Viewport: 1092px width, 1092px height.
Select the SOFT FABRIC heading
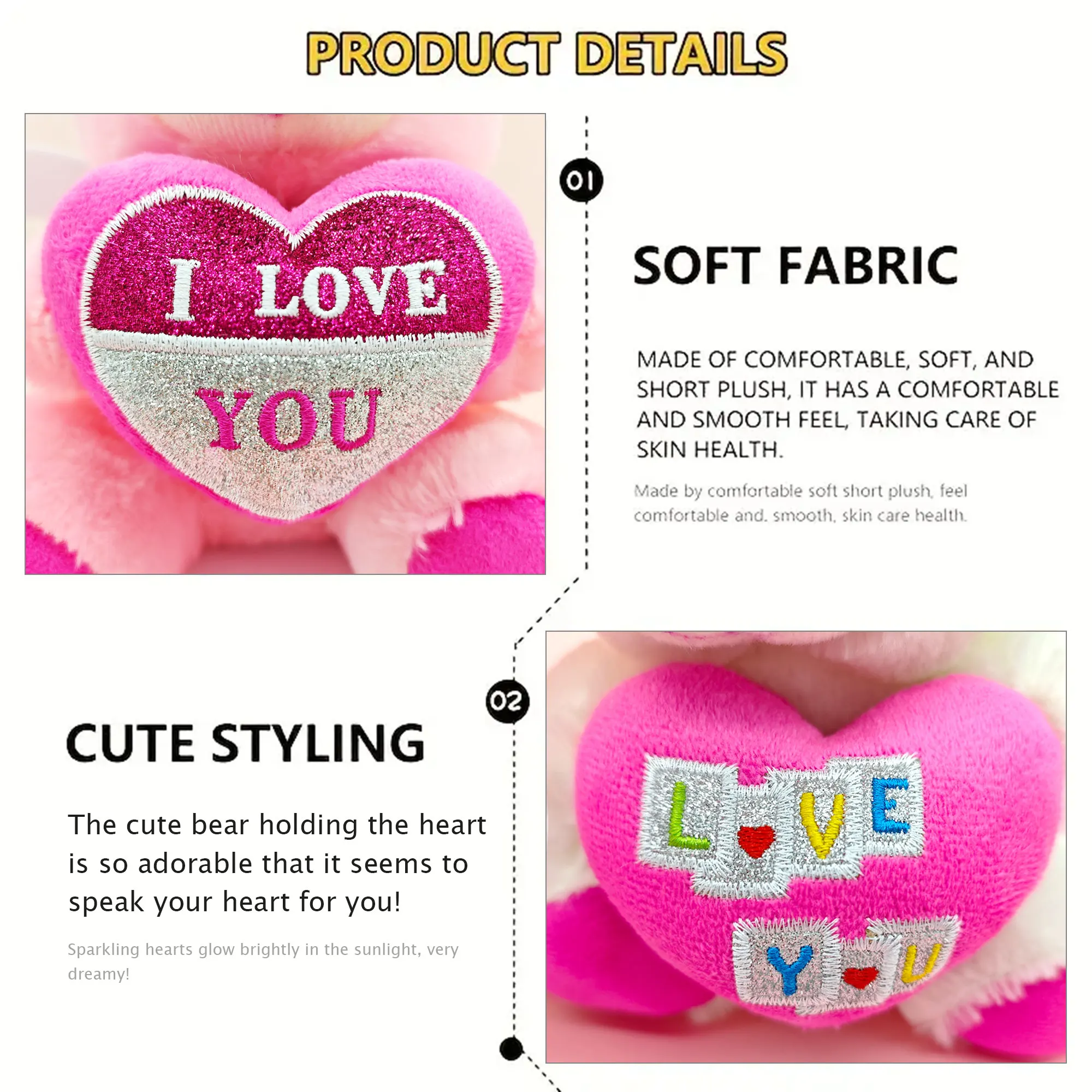pos(796,266)
